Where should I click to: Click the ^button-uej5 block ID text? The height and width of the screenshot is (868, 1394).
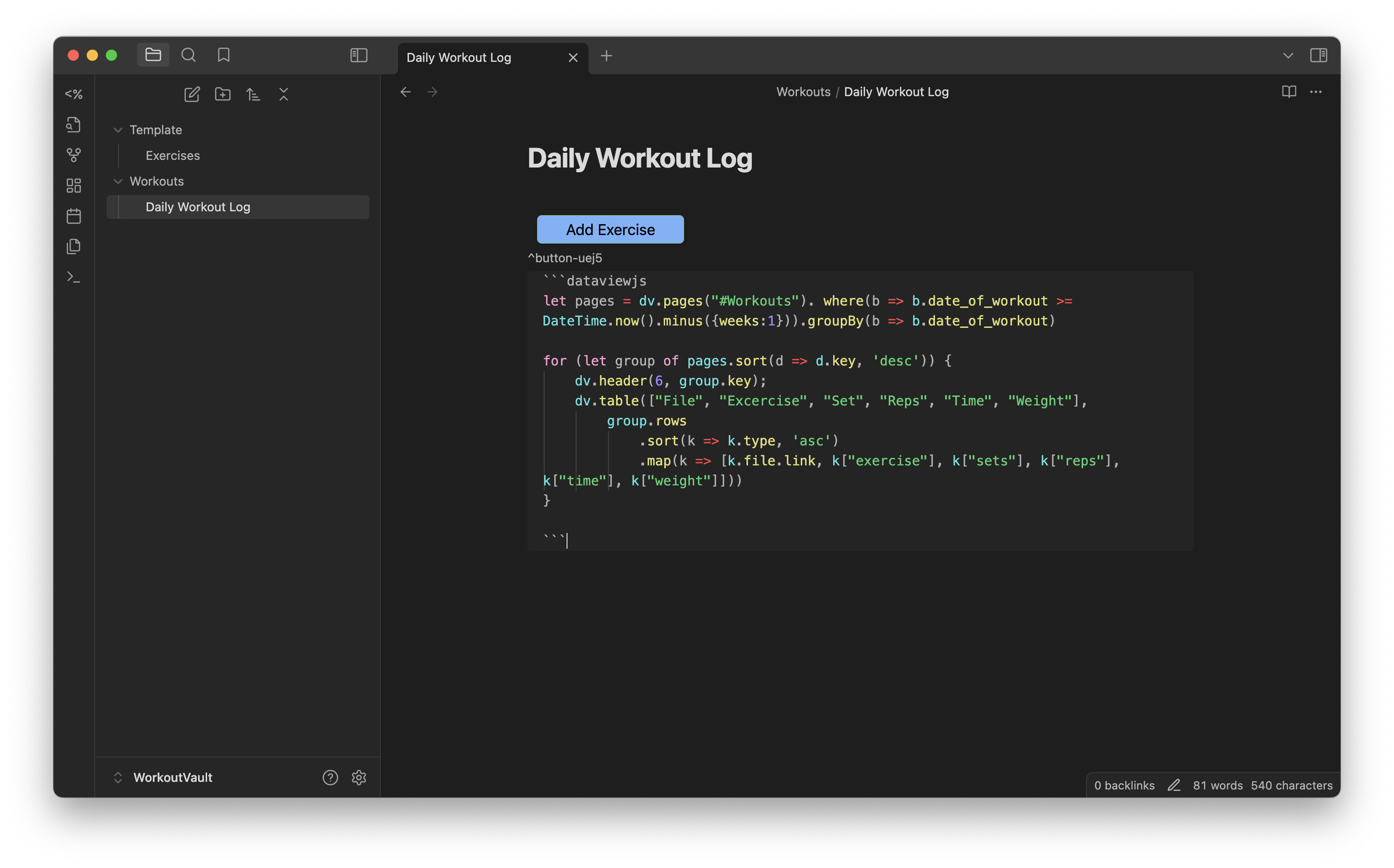(x=565, y=258)
